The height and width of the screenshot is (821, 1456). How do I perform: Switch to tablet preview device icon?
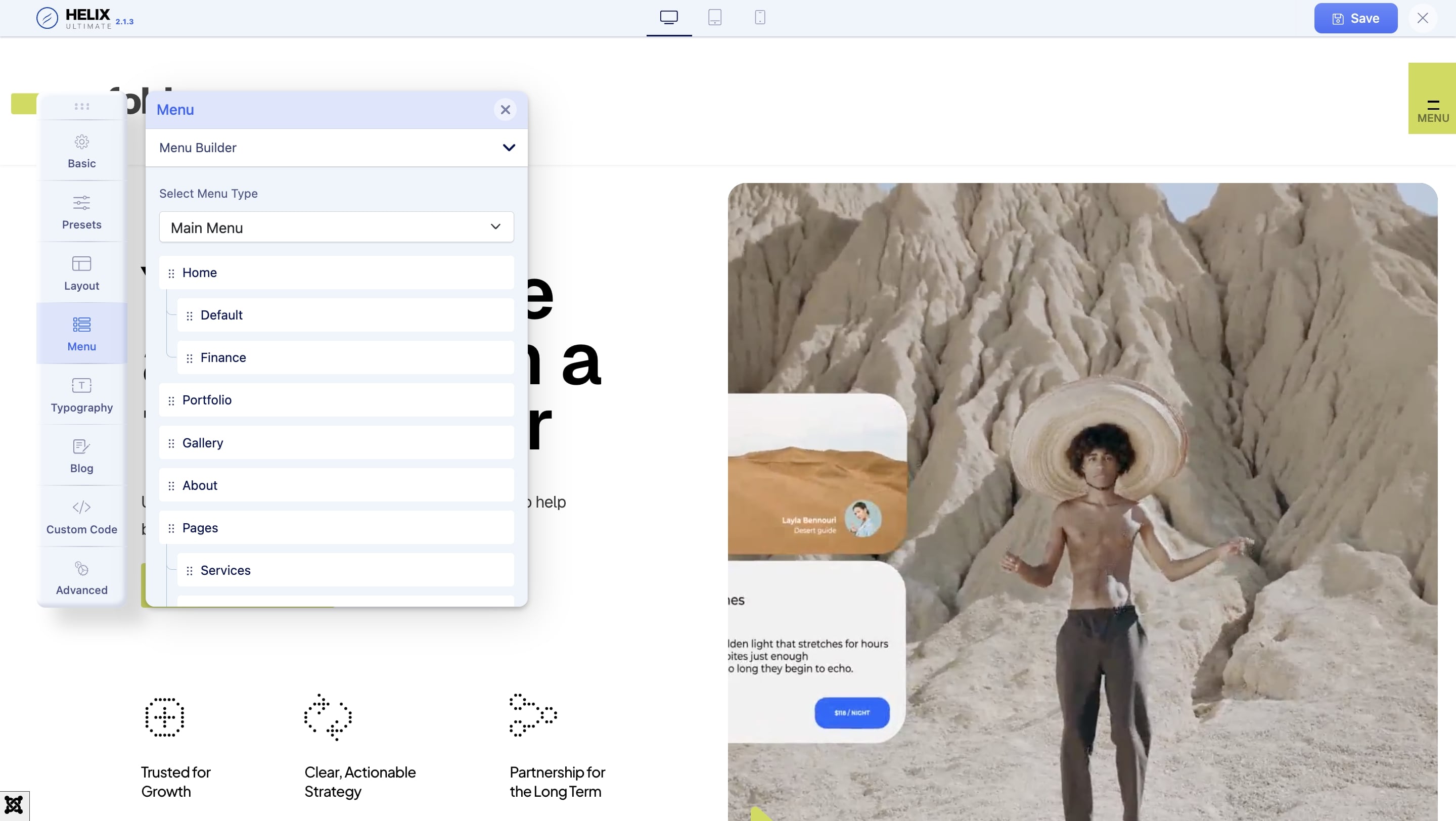point(714,18)
